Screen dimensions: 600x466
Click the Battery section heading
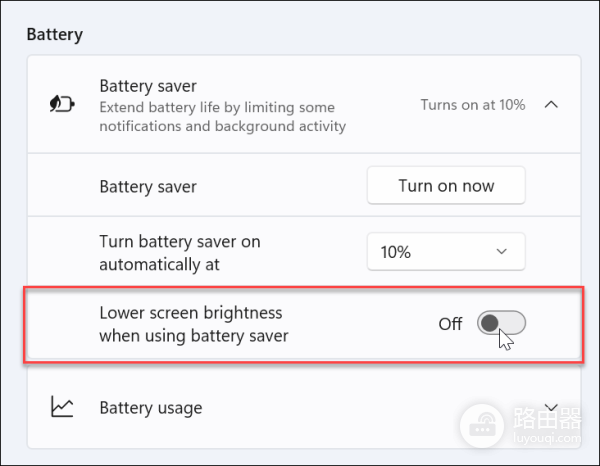pos(54,35)
